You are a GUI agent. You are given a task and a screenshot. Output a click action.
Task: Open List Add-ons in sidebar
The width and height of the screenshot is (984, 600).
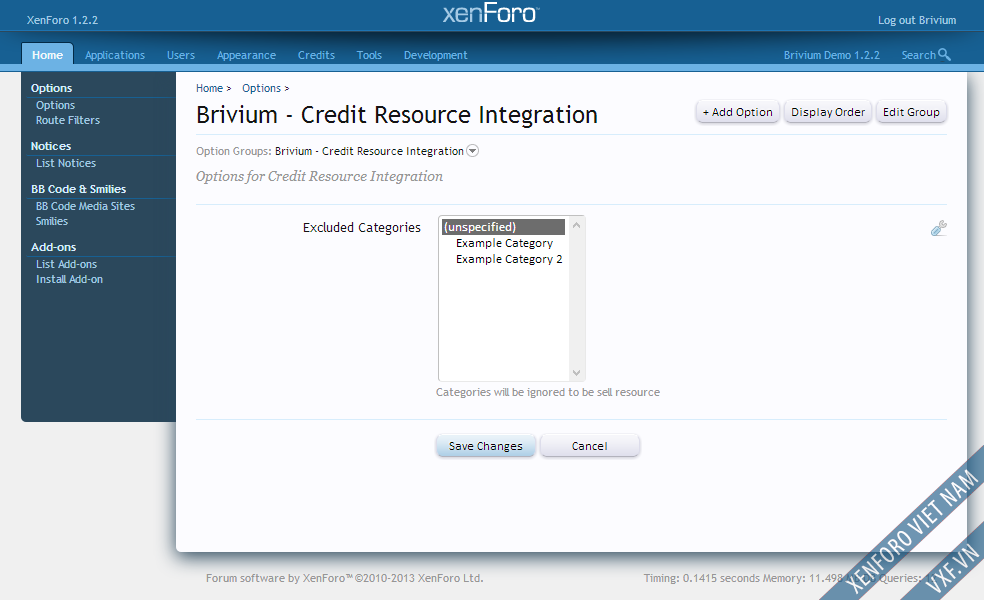67,264
